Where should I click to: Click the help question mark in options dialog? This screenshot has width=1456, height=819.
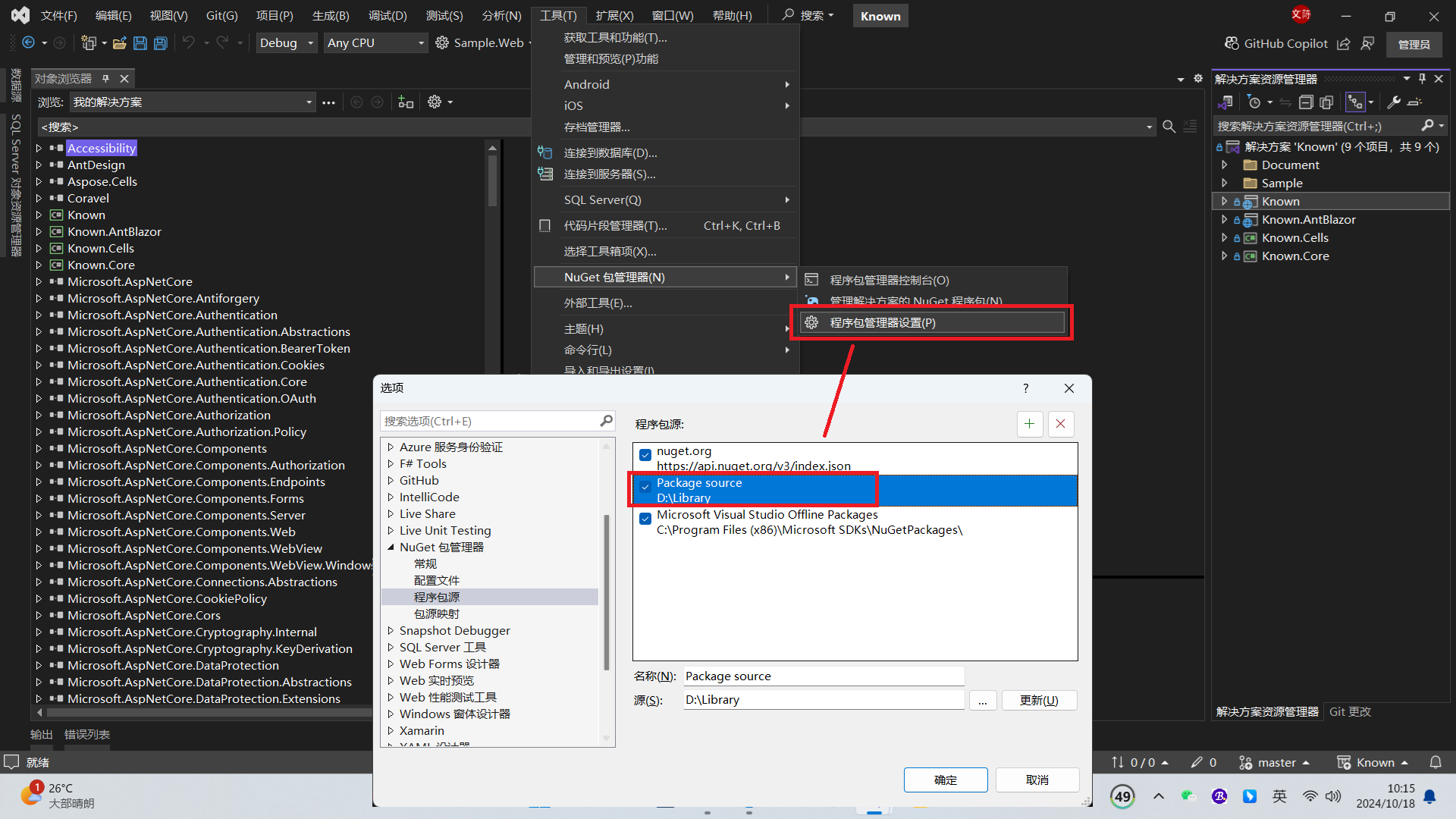click(1026, 388)
